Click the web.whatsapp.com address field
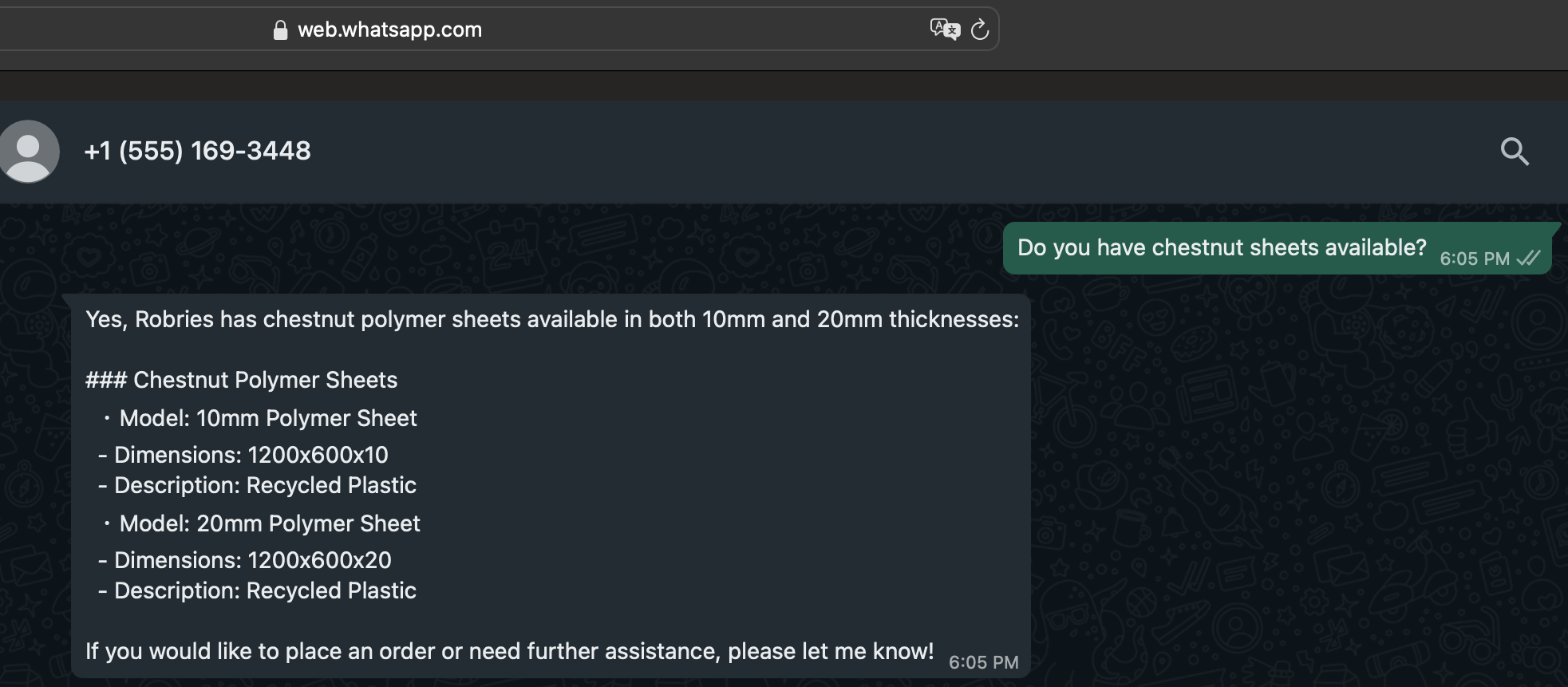 [x=389, y=30]
